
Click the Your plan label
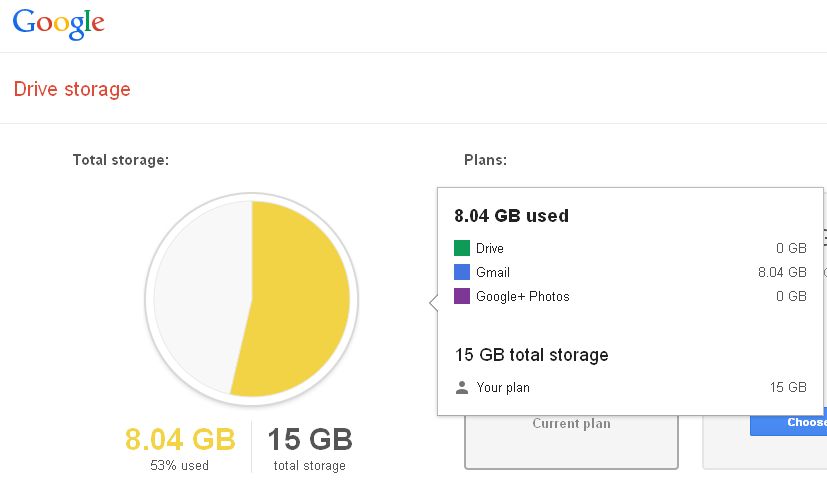point(503,387)
